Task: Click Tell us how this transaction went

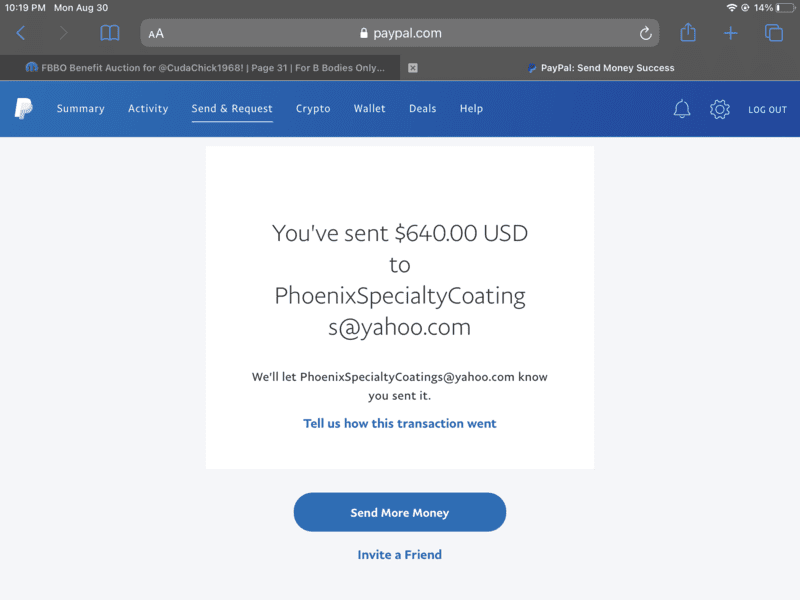Action: [x=400, y=424]
